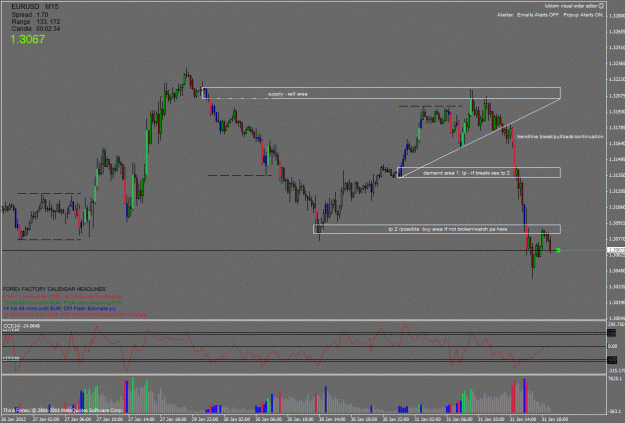Select the white rising trendline
The image size is (625, 423).
480,138
